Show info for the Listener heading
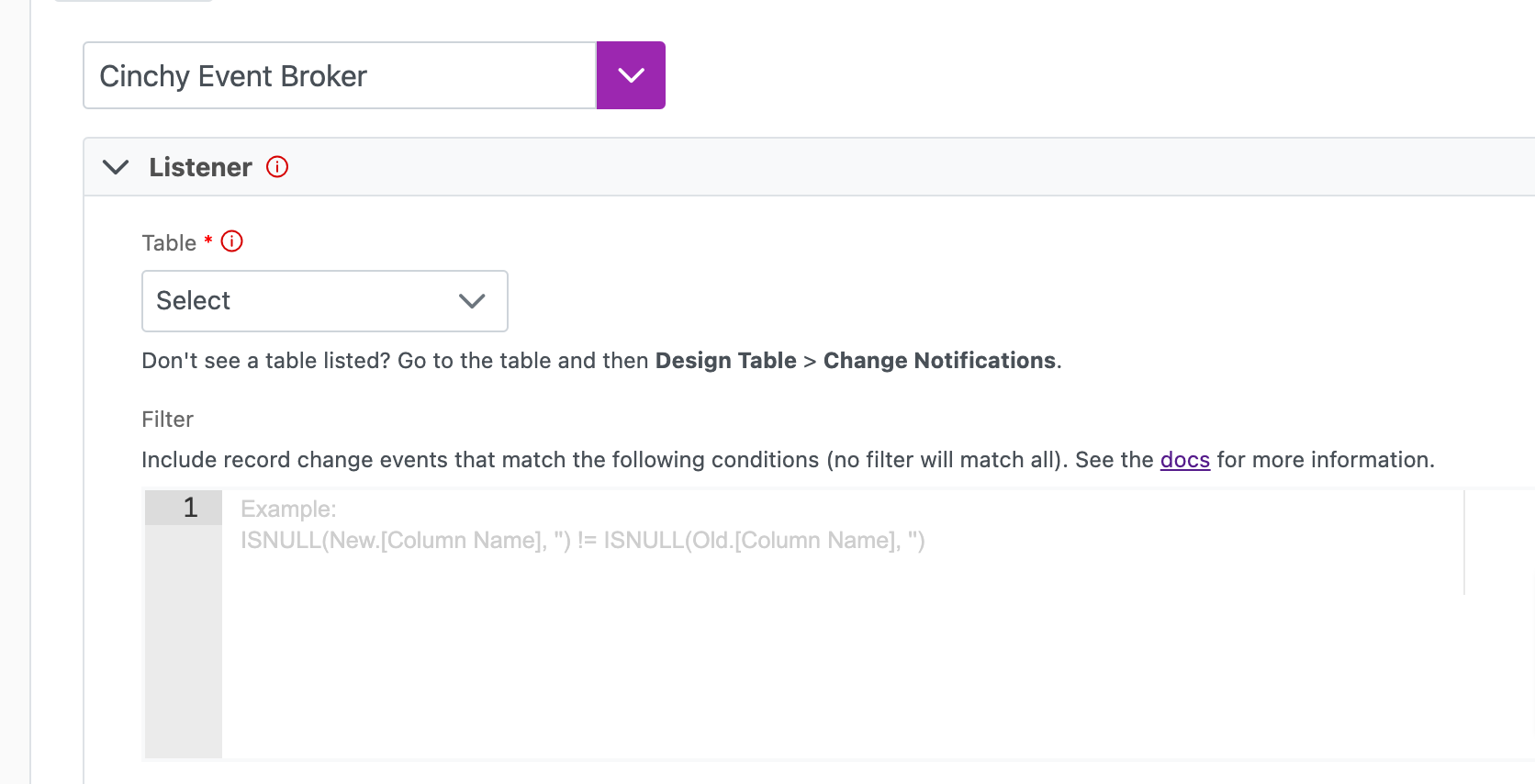 (x=277, y=166)
